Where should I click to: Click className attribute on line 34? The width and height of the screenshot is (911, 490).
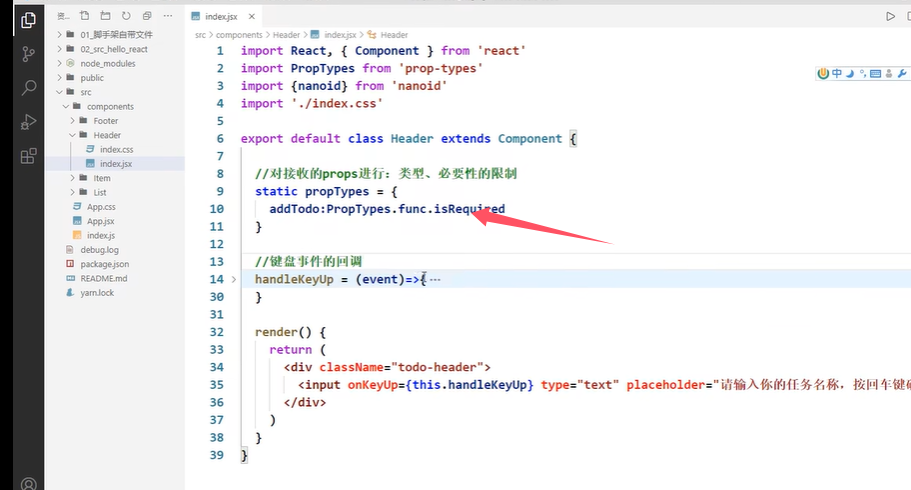(351, 367)
